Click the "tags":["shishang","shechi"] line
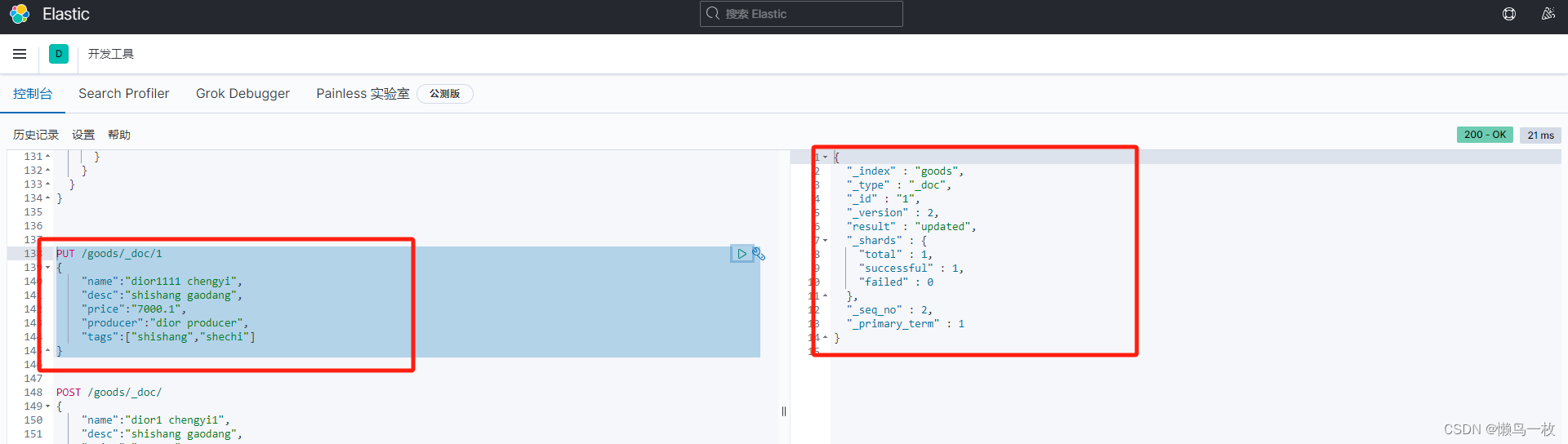The image size is (1568, 444). click(168, 337)
